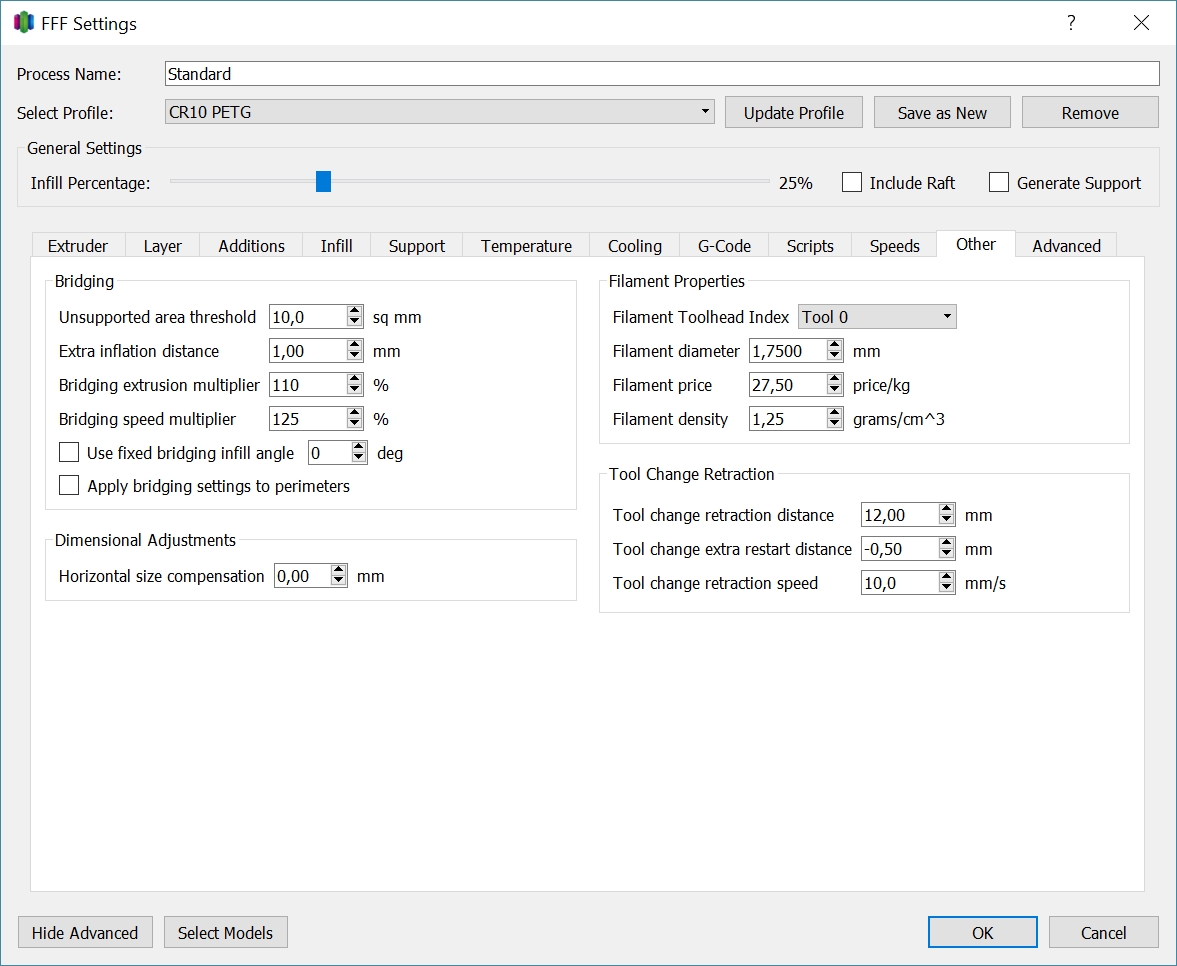Image resolution: width=1177 pixels, height=966 pixels.
Task: Go to the Temperature tab
Action: (526, 245)
